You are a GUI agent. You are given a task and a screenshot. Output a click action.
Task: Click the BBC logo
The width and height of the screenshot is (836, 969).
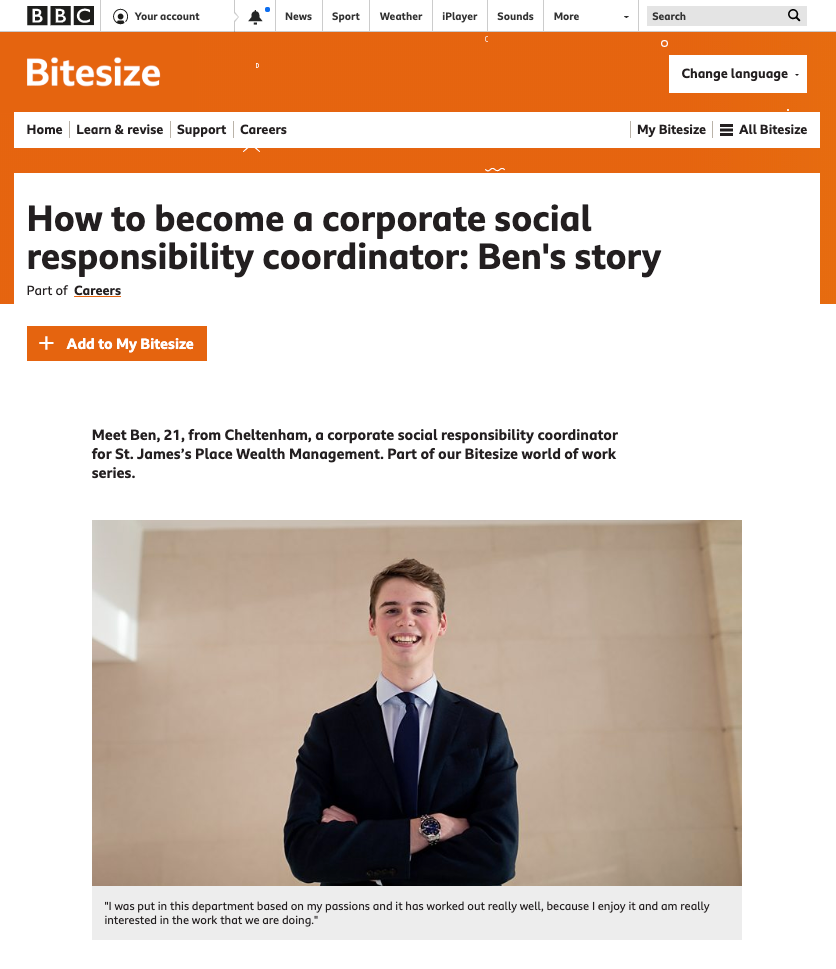61,15
